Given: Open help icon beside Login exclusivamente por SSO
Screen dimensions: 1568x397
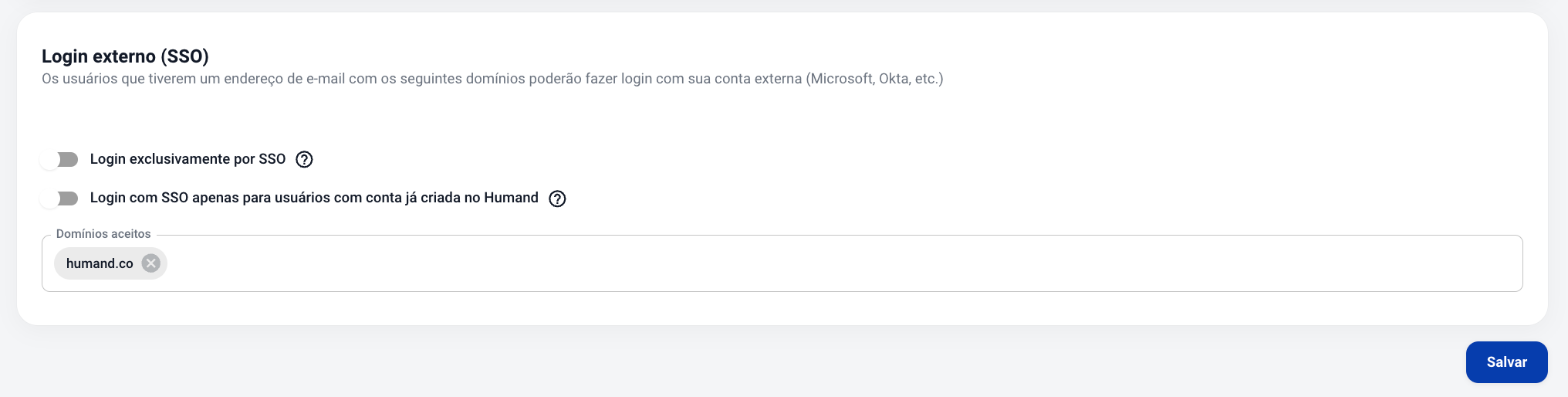Looking at the screenshot, I should point(304,159).
